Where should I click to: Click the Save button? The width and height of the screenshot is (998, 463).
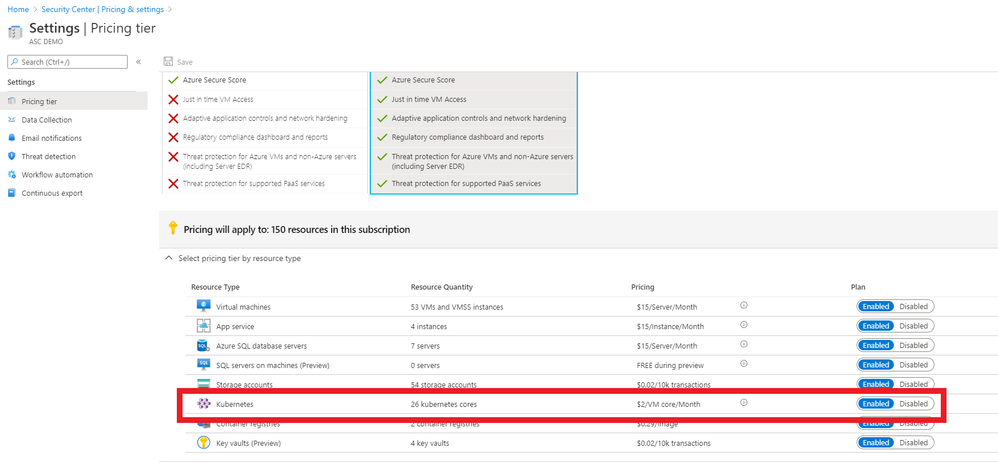click(x=178, y=62)
